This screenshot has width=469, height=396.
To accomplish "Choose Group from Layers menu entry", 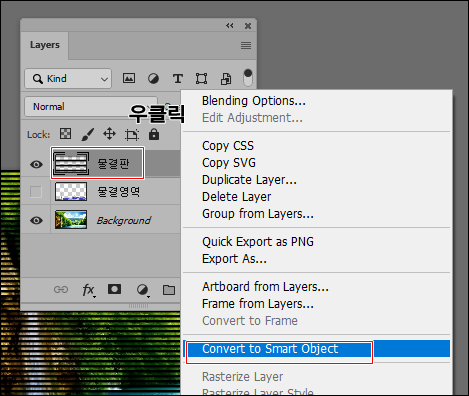I will pyautogui.click(x=258, y=214).
